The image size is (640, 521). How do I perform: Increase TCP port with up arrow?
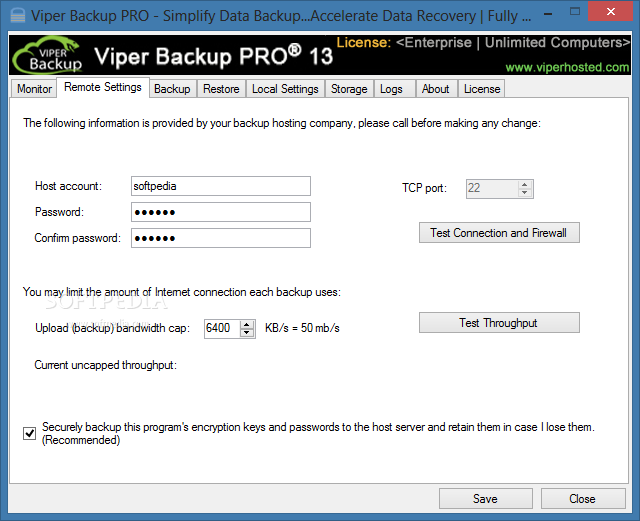[525, 185]
